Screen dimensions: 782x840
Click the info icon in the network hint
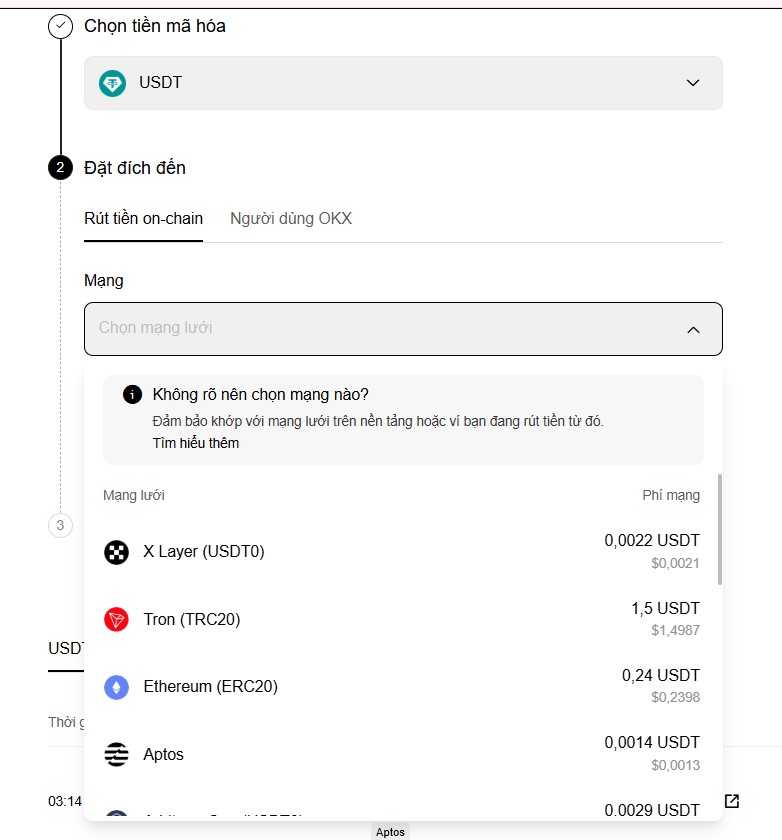tap(132, 394)
